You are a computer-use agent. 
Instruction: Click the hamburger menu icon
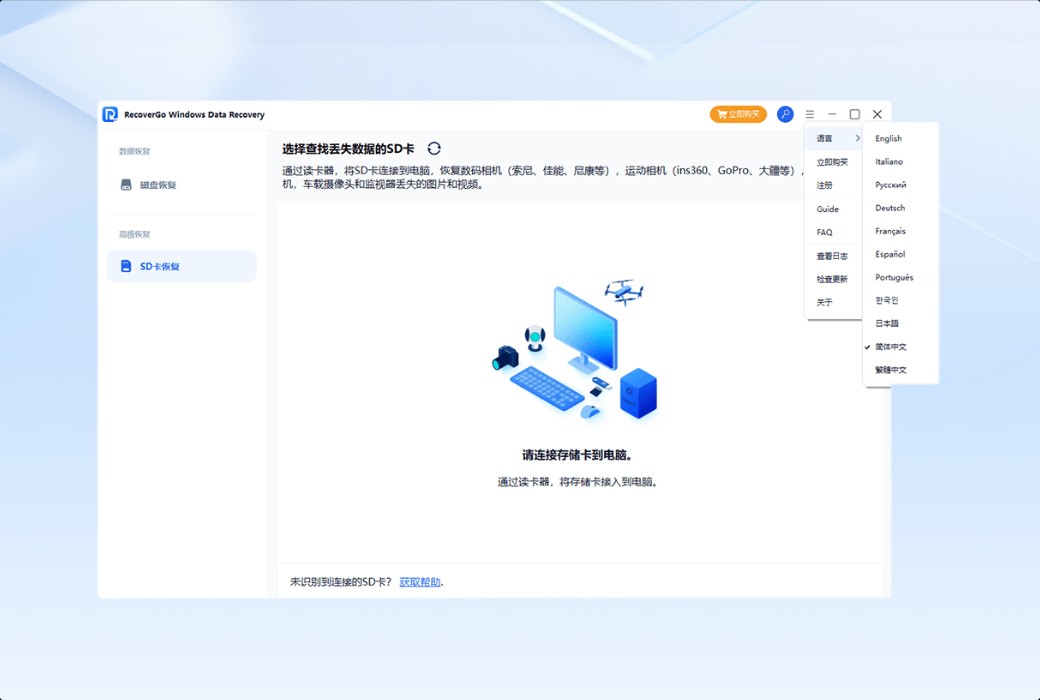810,114
